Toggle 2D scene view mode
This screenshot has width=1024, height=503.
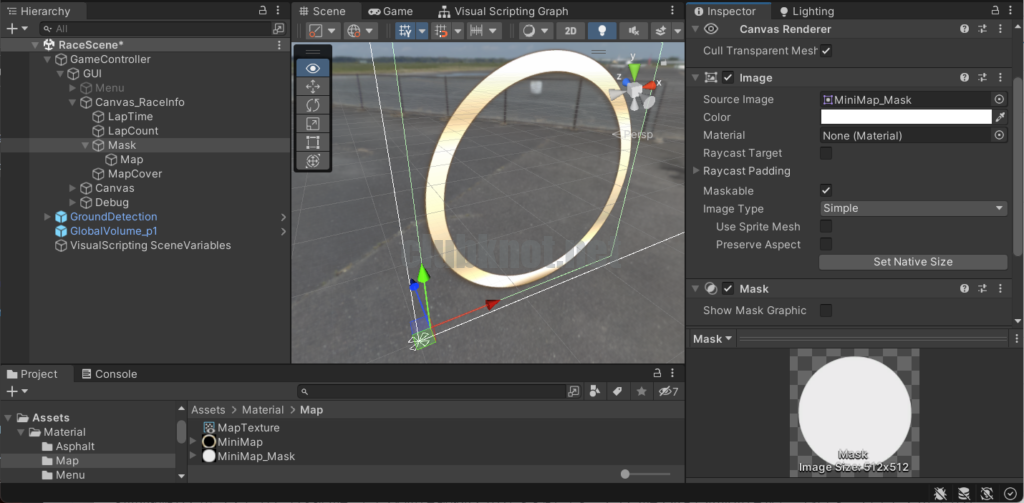570,31
